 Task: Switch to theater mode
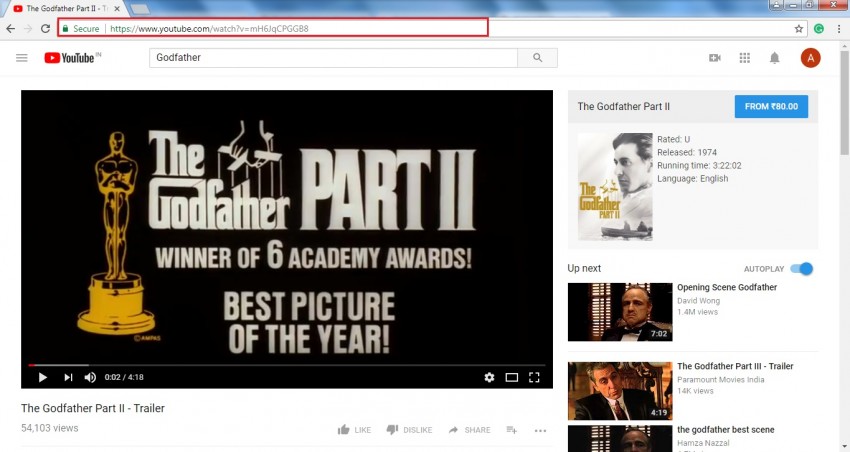click(512, 377)
